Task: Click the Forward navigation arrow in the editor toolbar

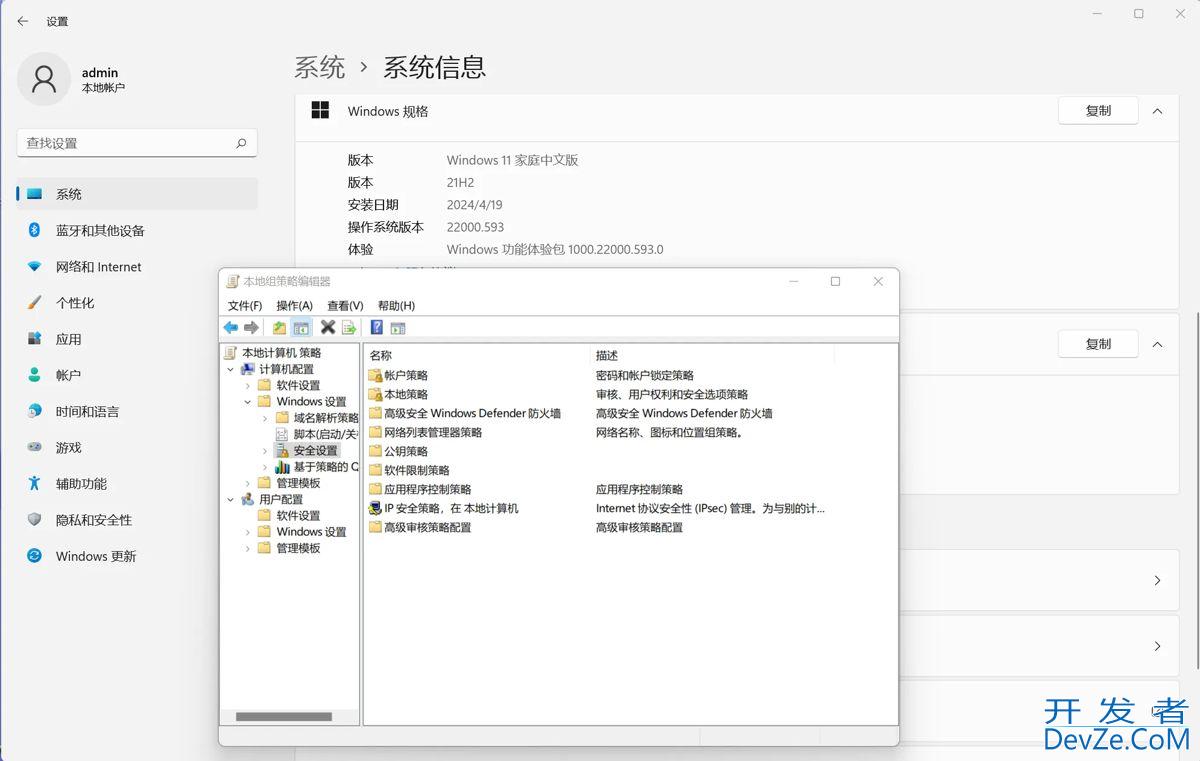Action: [x=251, y=327]
